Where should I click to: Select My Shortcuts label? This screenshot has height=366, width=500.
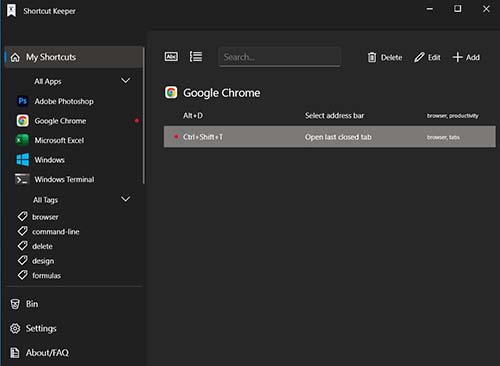(51, 57)
